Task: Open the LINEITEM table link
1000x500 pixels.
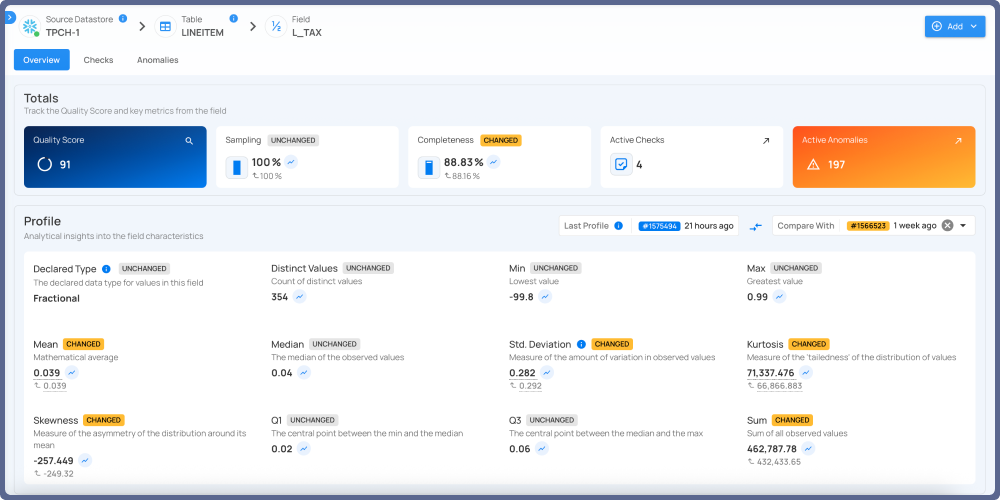Action: (202, 33)
